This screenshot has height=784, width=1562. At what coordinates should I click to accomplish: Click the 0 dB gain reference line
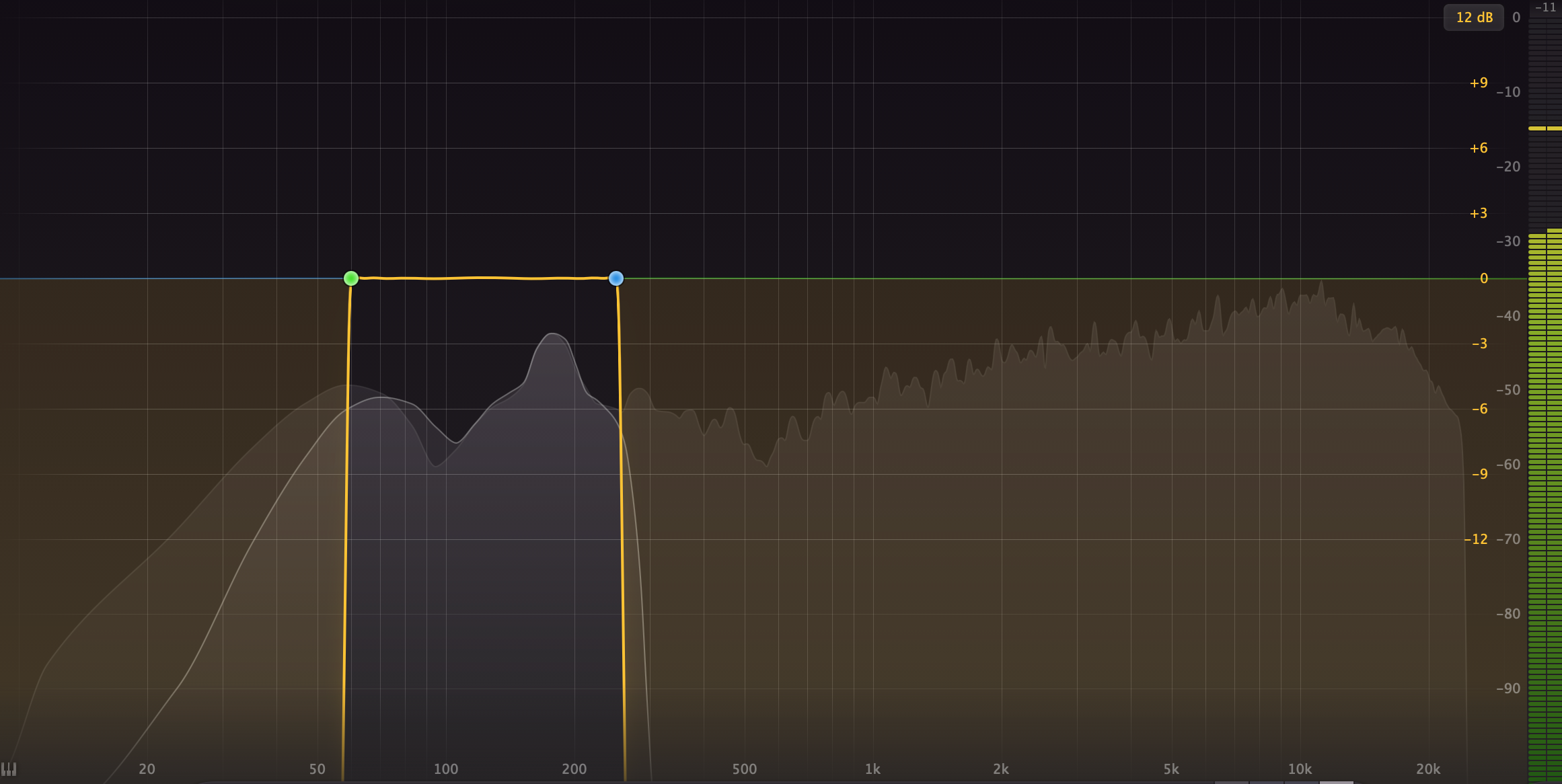(1009, 278)
